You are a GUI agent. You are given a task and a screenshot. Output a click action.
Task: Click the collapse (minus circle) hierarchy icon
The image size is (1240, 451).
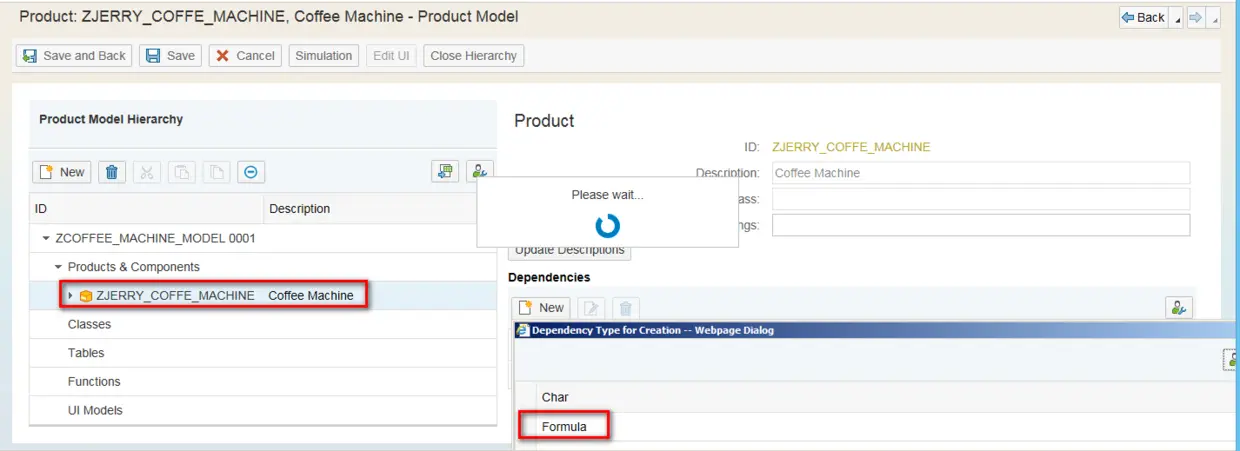(x=250, y=172)
